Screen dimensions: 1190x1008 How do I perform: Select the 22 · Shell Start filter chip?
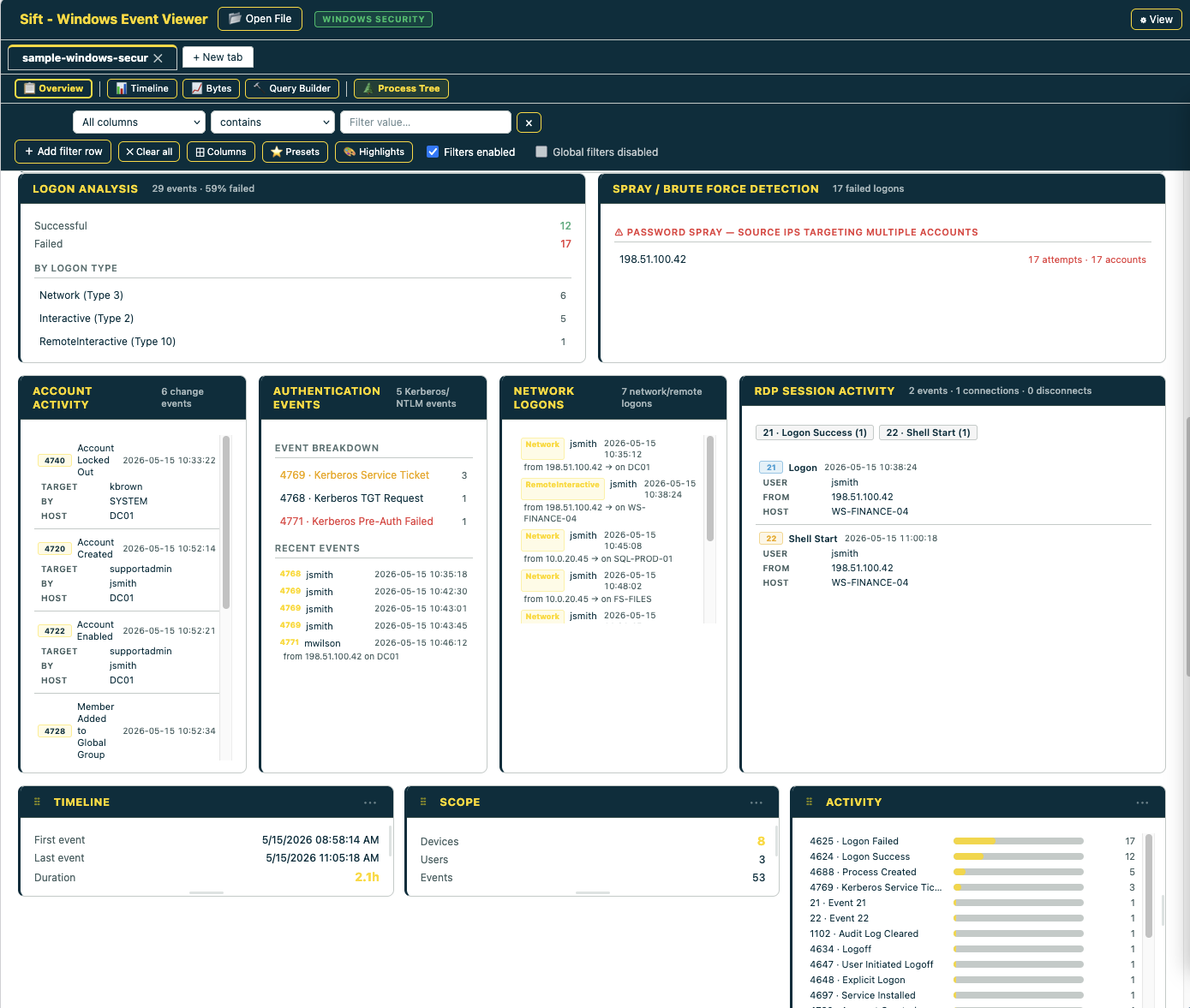point(928,432)
